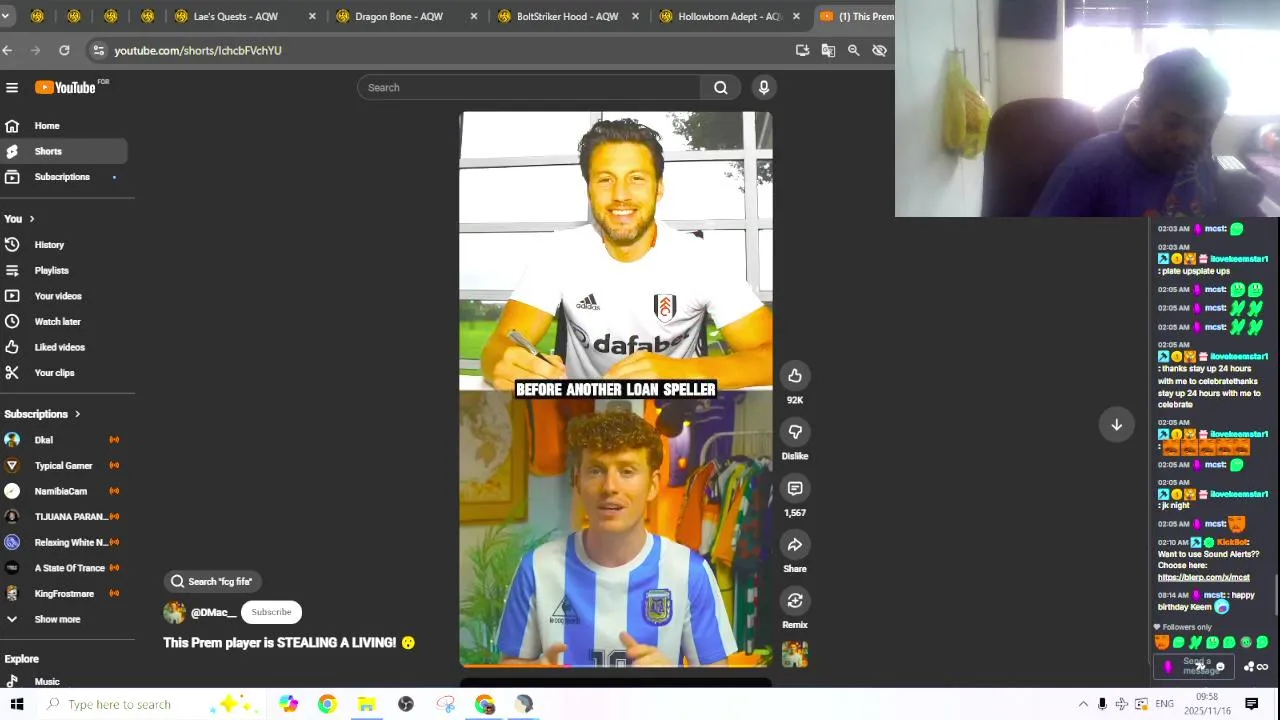Expand Show more subscriptions
1280x720 pixels.
pos(63,619)
